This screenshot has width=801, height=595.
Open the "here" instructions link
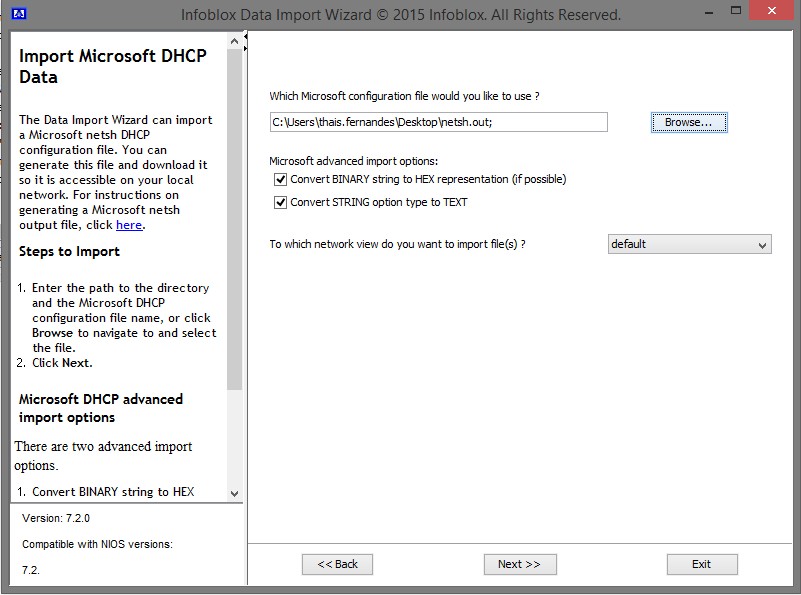[129, 225]
